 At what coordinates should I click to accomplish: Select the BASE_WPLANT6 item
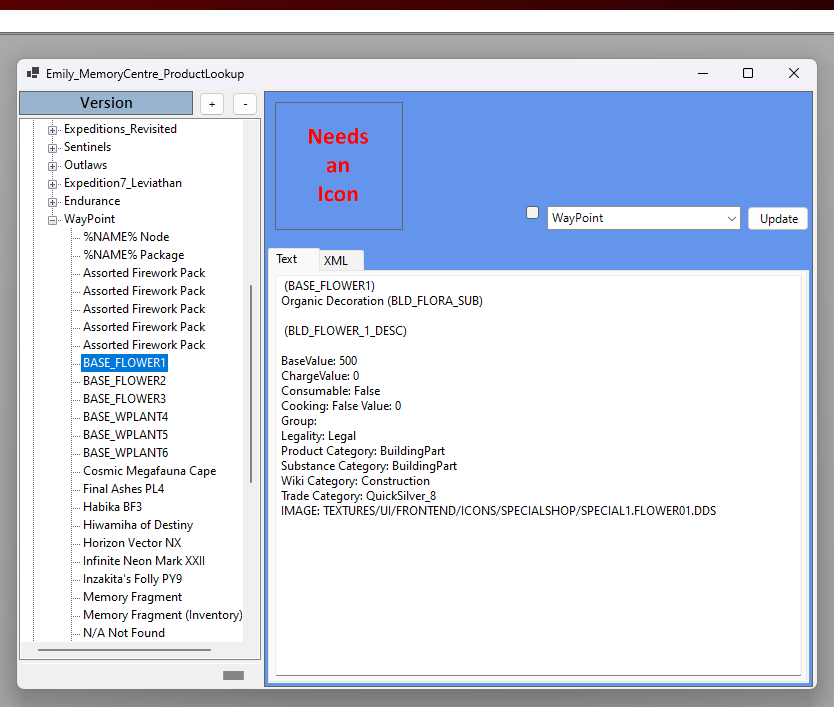tap(126, 453)
